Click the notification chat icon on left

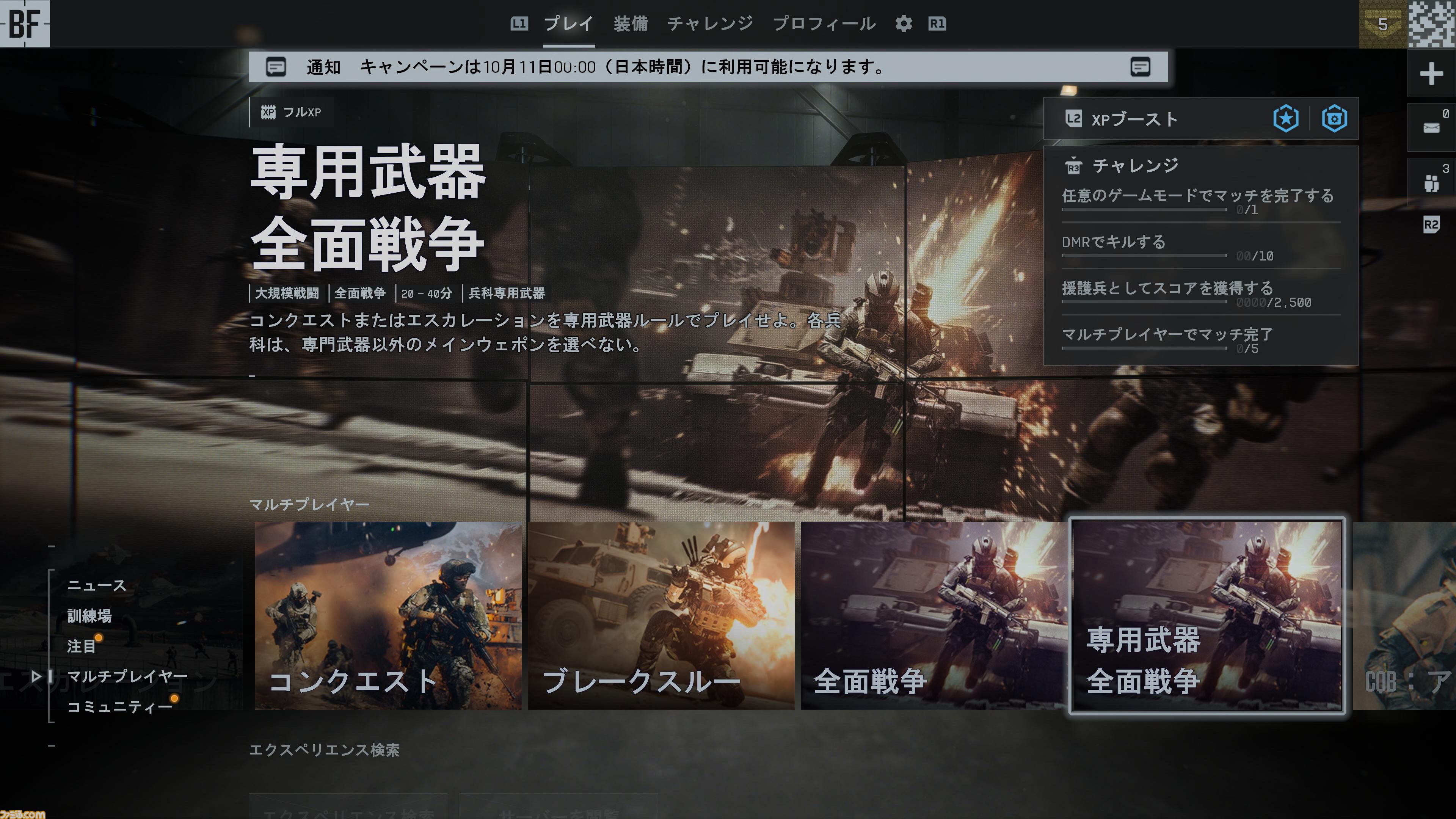[276, 67]
